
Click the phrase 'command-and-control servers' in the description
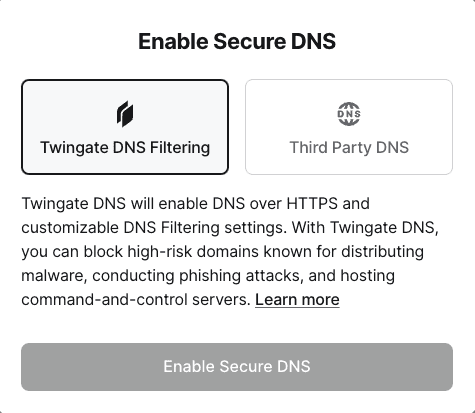136,300
